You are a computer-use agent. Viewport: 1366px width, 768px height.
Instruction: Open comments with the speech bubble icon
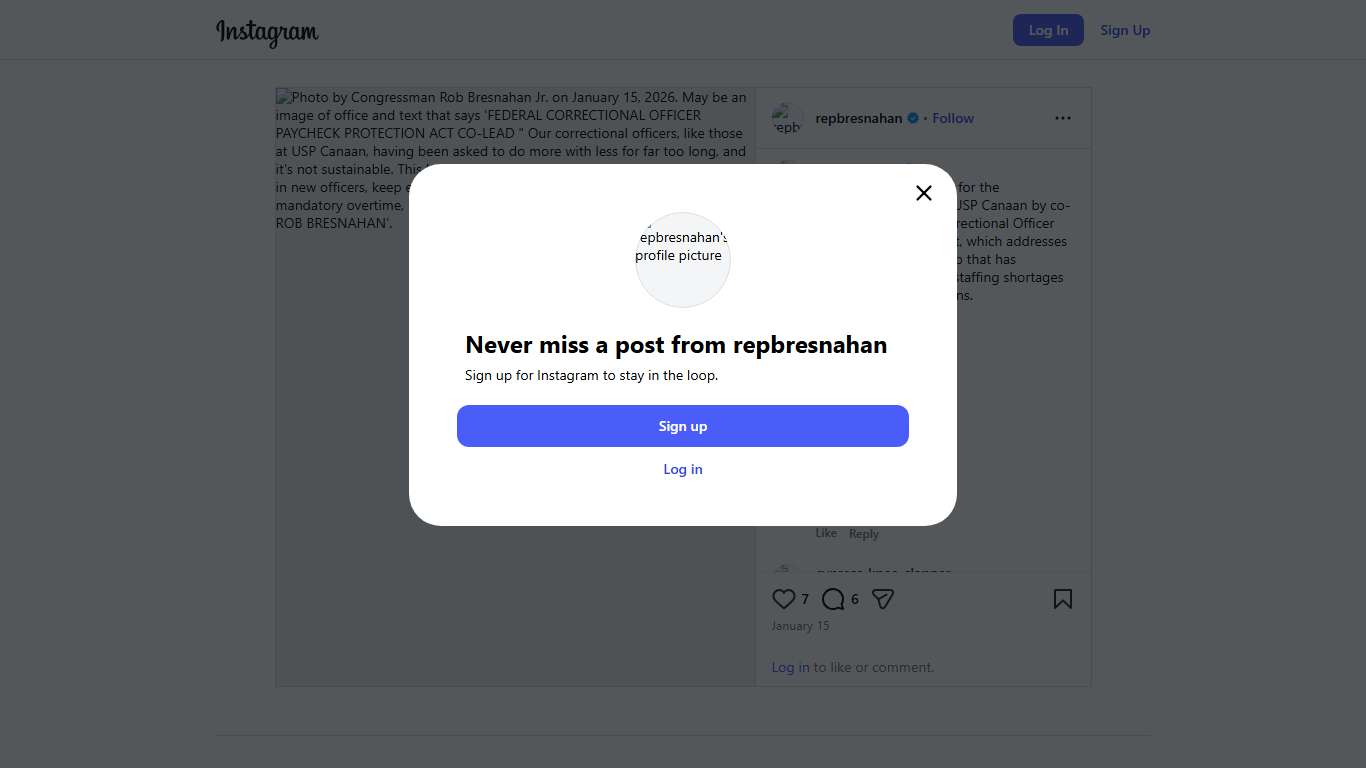[833, 599]
